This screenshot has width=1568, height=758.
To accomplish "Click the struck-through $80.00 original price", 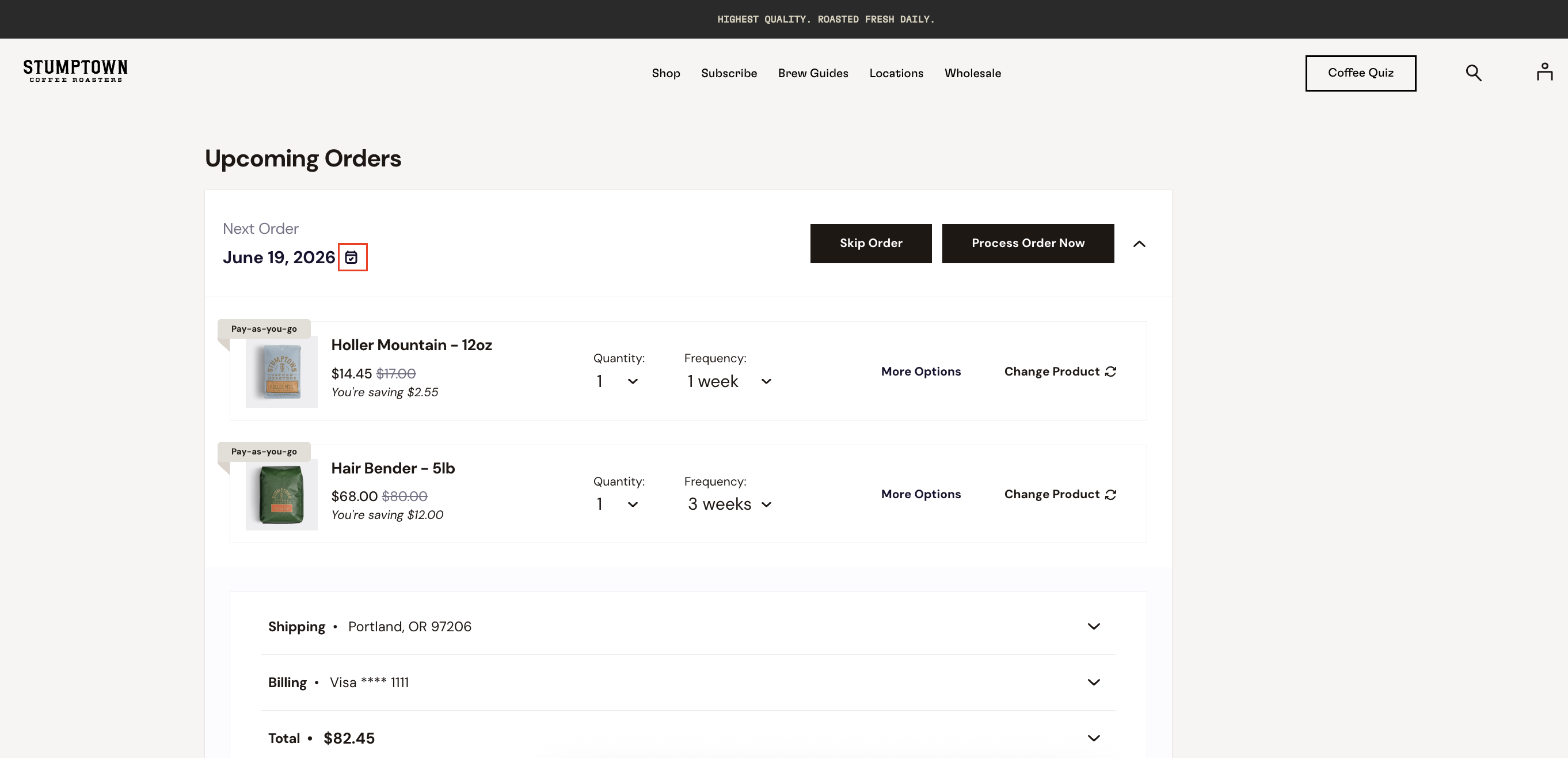I will 405,496.
